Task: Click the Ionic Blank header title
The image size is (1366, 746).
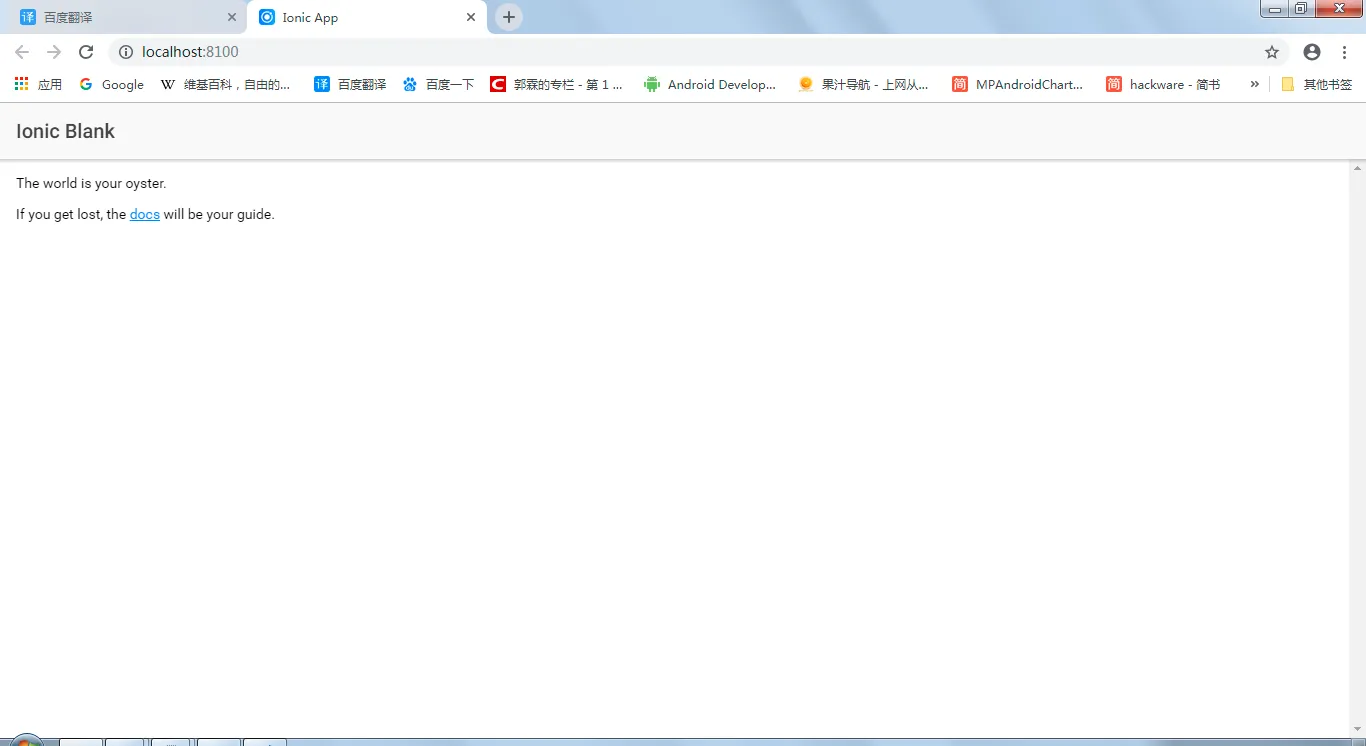Action: (65, 131)
